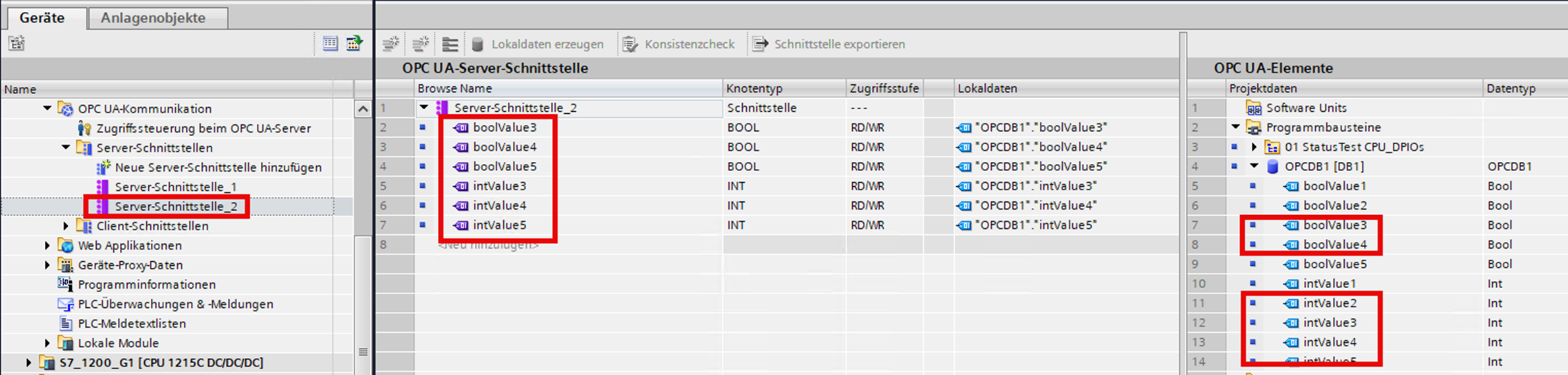Screen dimensions: 1568x375
Task: Expand the Web Applikationen node
Action: tap(47, 245)
